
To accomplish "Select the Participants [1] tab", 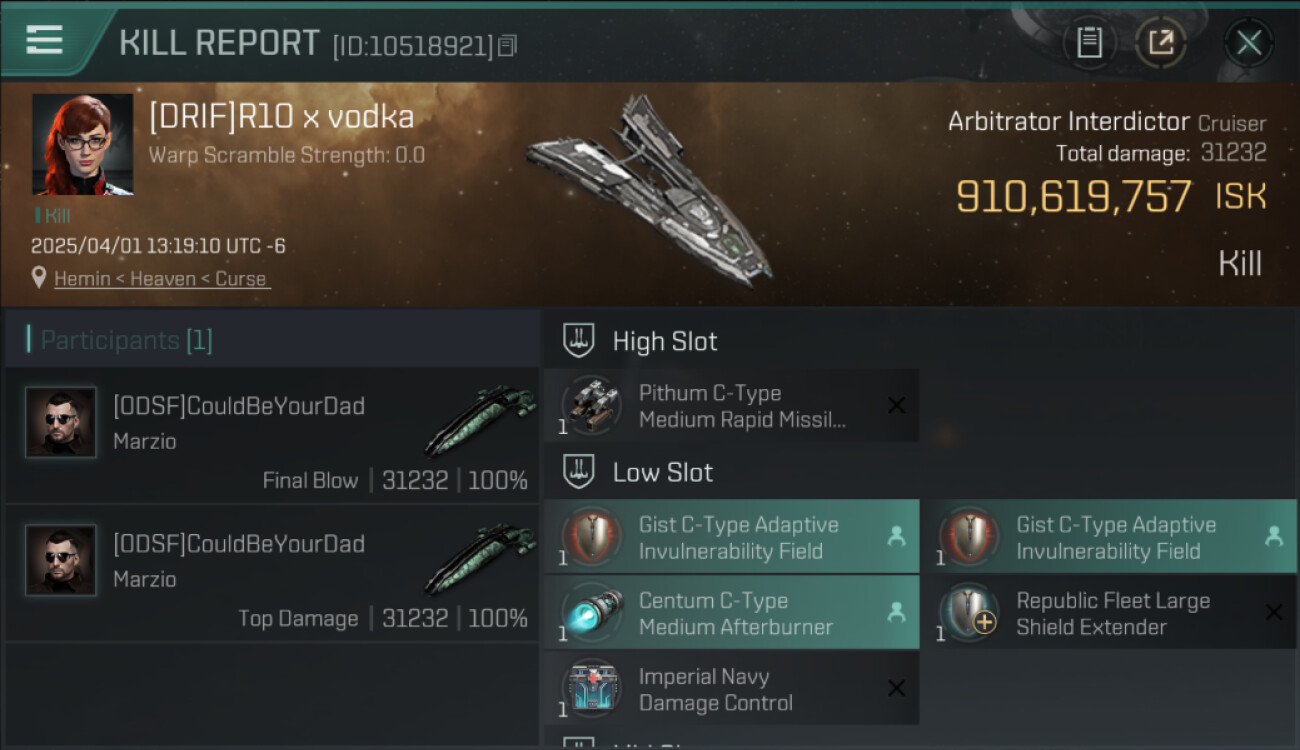I will pyautogui.click(x=126, y=340).
